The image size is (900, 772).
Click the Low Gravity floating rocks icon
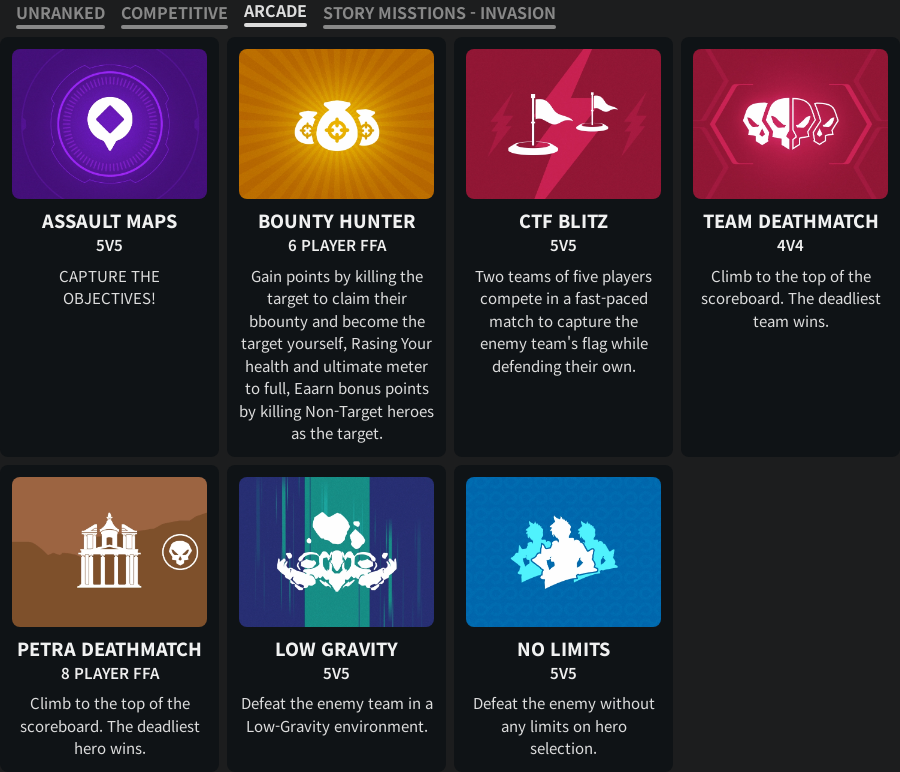pyautogui.click(x=336, y=552)
